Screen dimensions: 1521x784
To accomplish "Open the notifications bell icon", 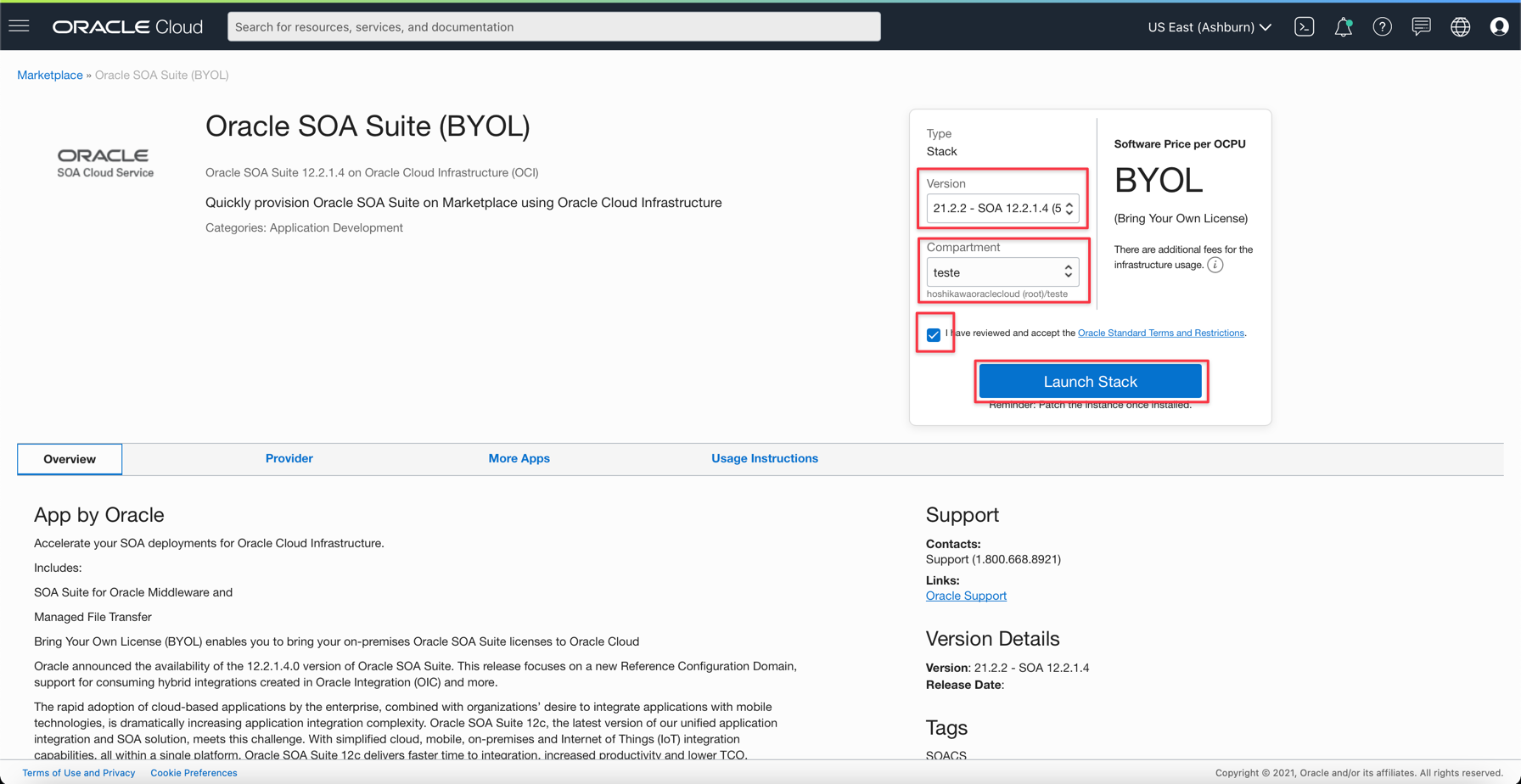I will click(1344, 27).
